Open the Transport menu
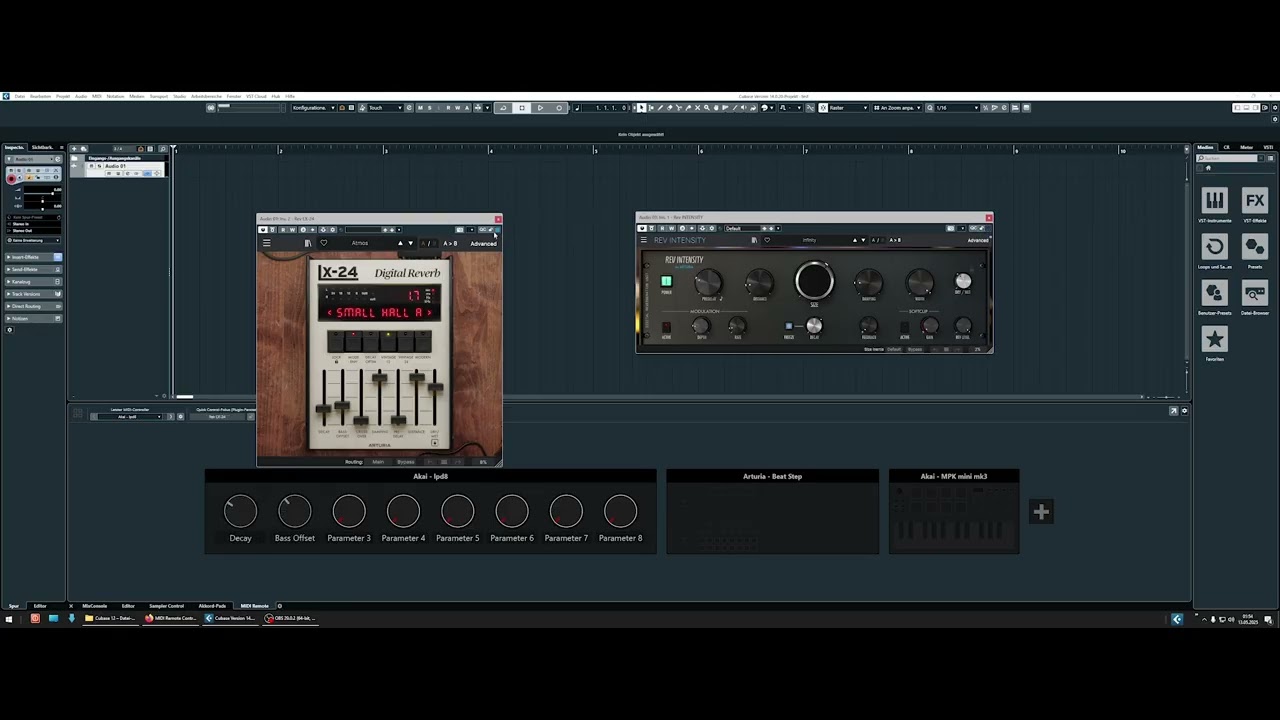This screenshot has width=1280, height=720. [159, 96]
